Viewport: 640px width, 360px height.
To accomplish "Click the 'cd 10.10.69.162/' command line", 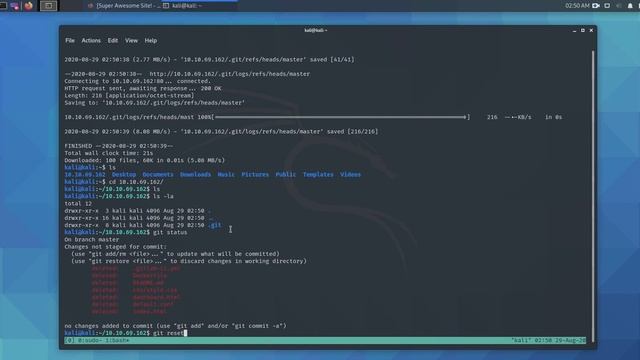I will (114, 182).
